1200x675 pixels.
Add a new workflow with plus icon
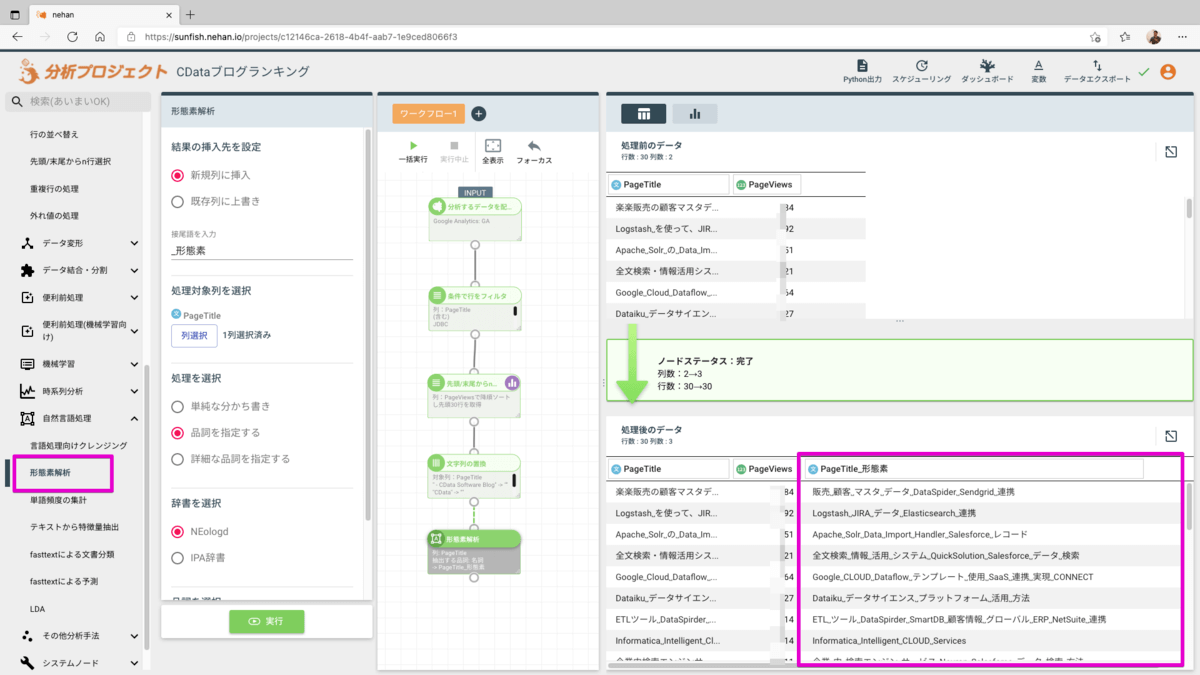coord(478,114)
